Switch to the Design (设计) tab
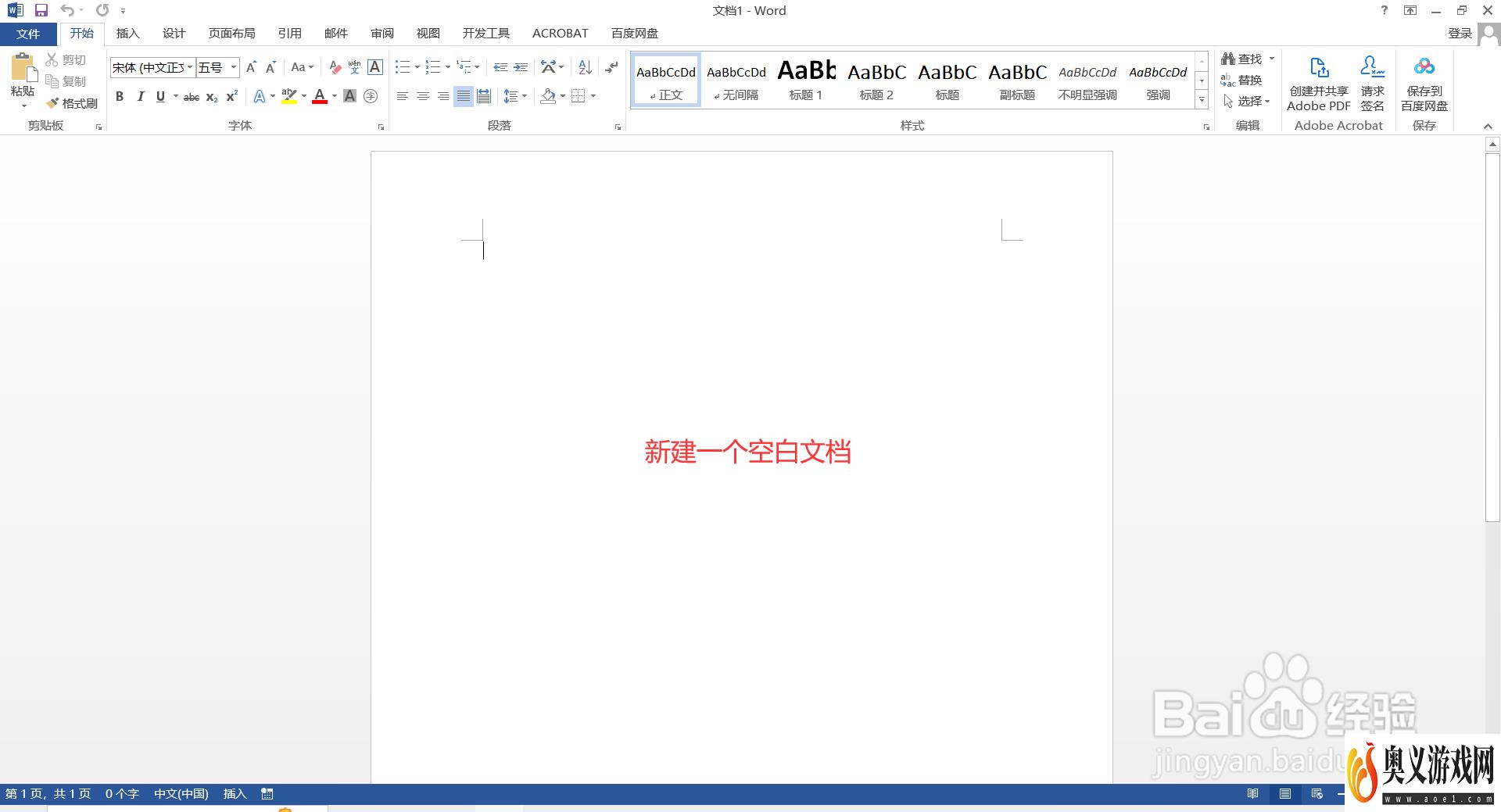This screenshot has width=1501, height=812. 174,34
